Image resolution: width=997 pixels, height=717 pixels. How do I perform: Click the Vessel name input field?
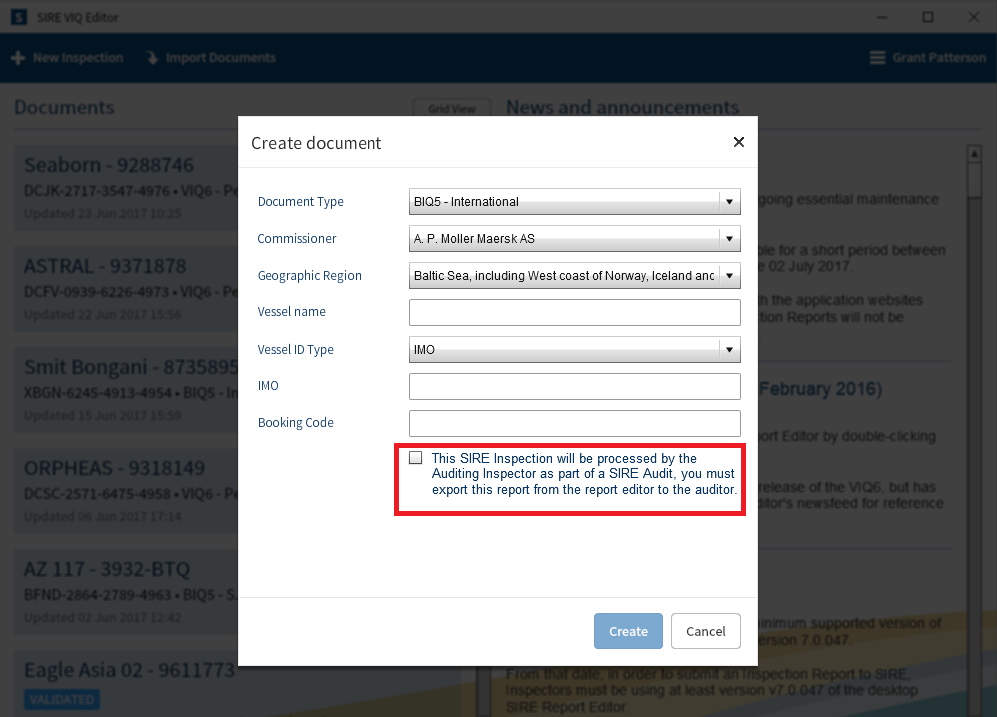point(574,312)
